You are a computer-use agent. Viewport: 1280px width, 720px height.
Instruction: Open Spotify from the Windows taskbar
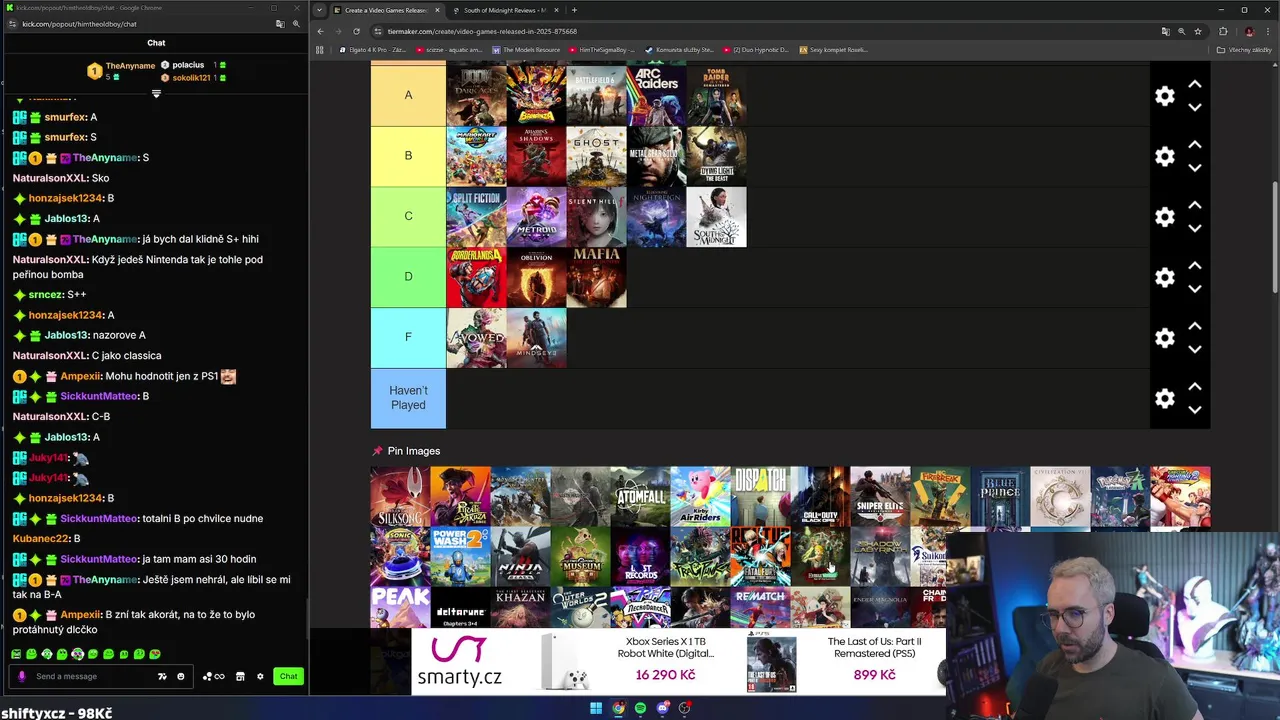tap(641, 708)
